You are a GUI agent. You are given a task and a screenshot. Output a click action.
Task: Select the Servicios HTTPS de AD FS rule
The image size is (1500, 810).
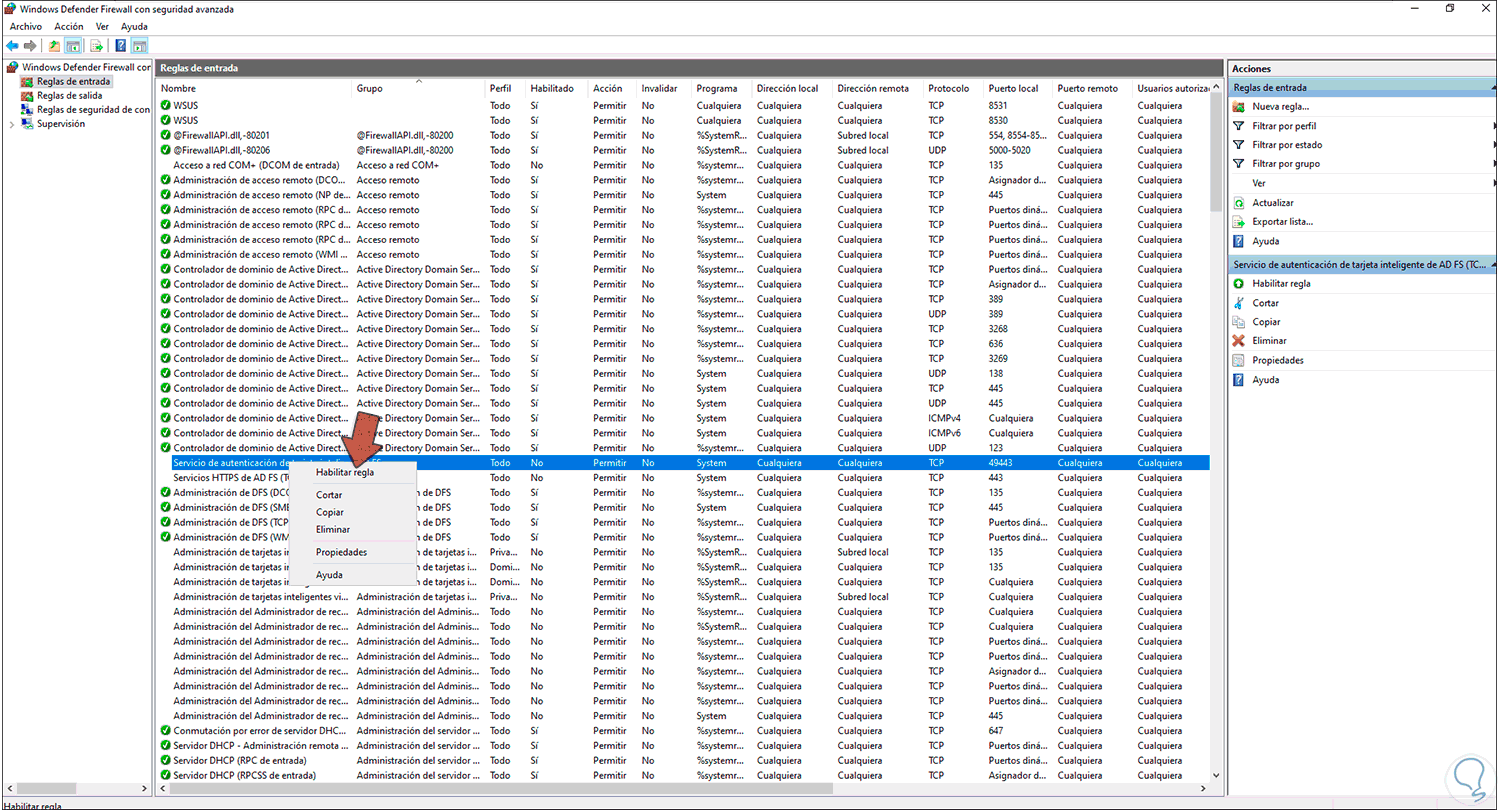point(683,478)
